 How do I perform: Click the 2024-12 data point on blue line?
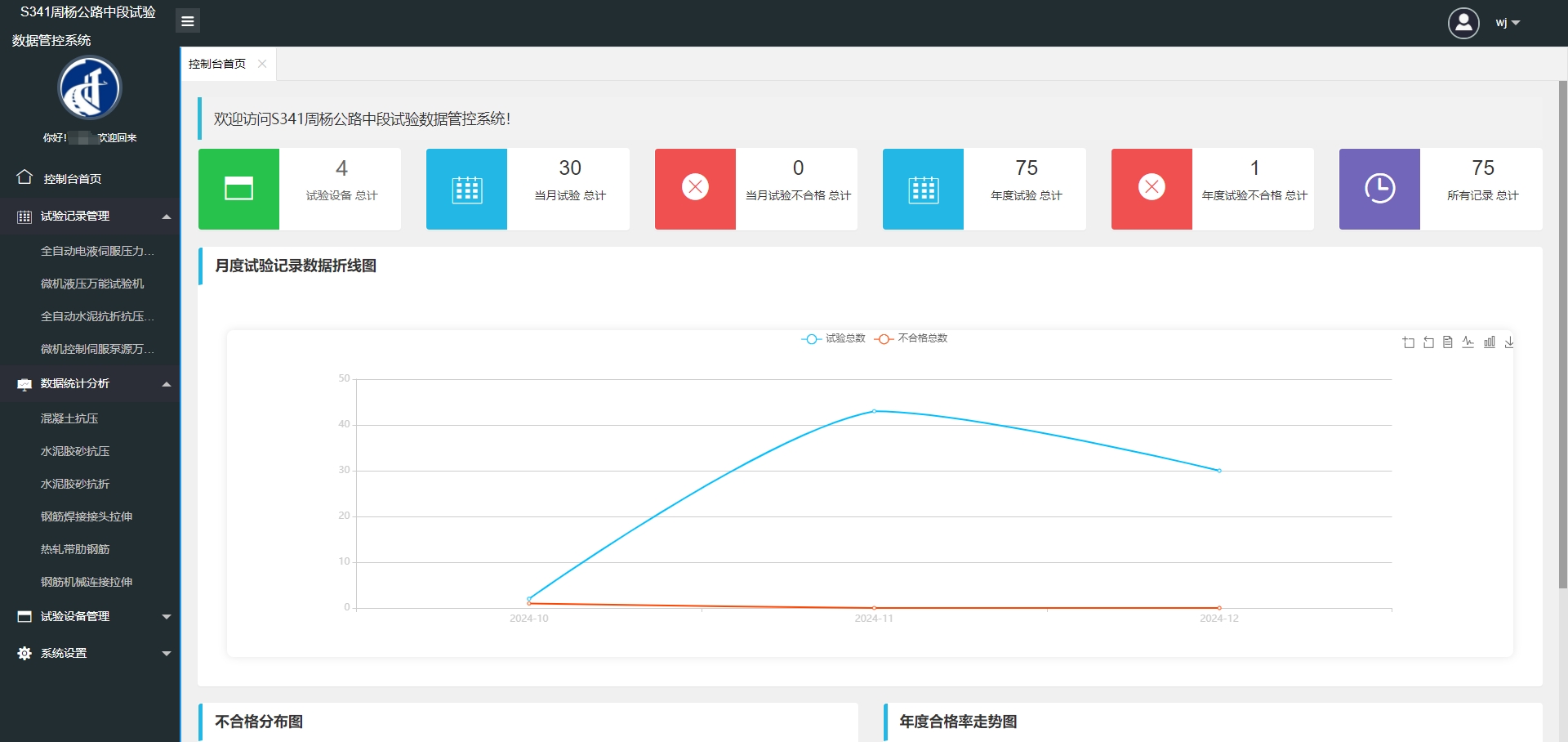[1219, 471]
